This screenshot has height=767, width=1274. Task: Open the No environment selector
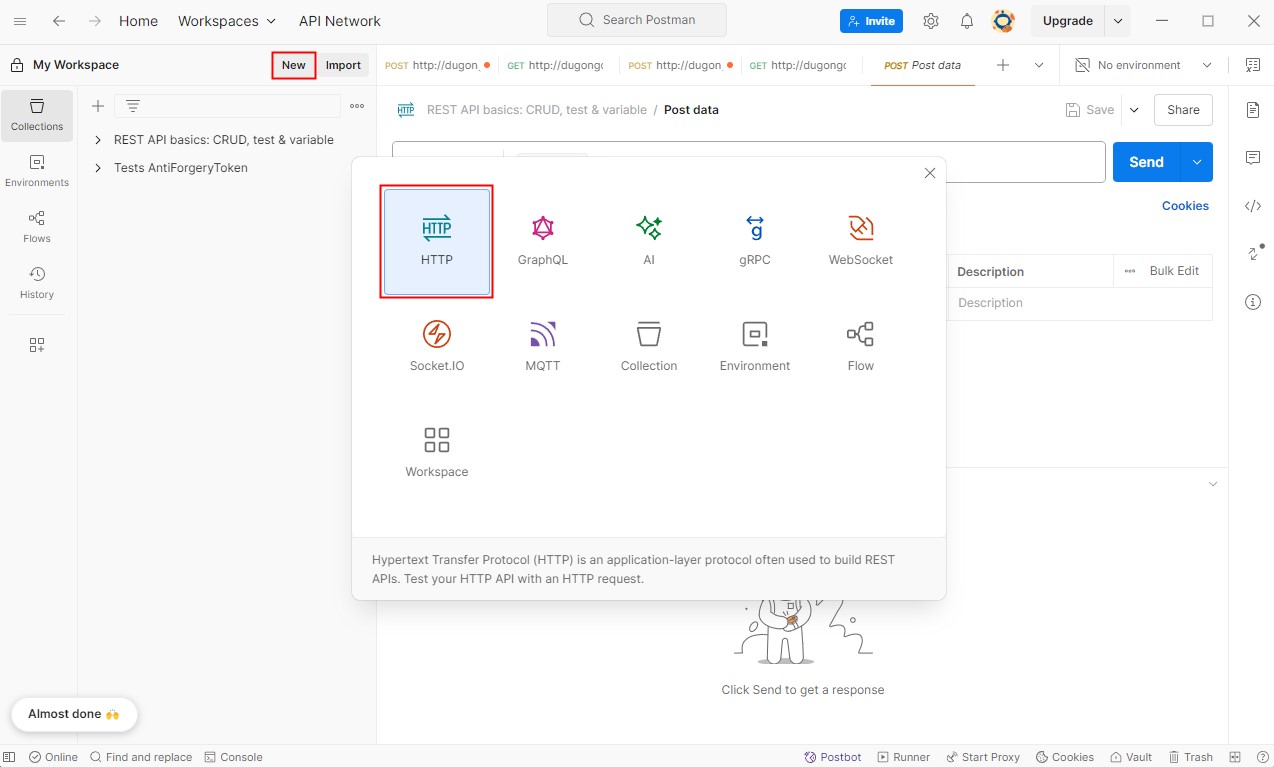point(1143,65)
